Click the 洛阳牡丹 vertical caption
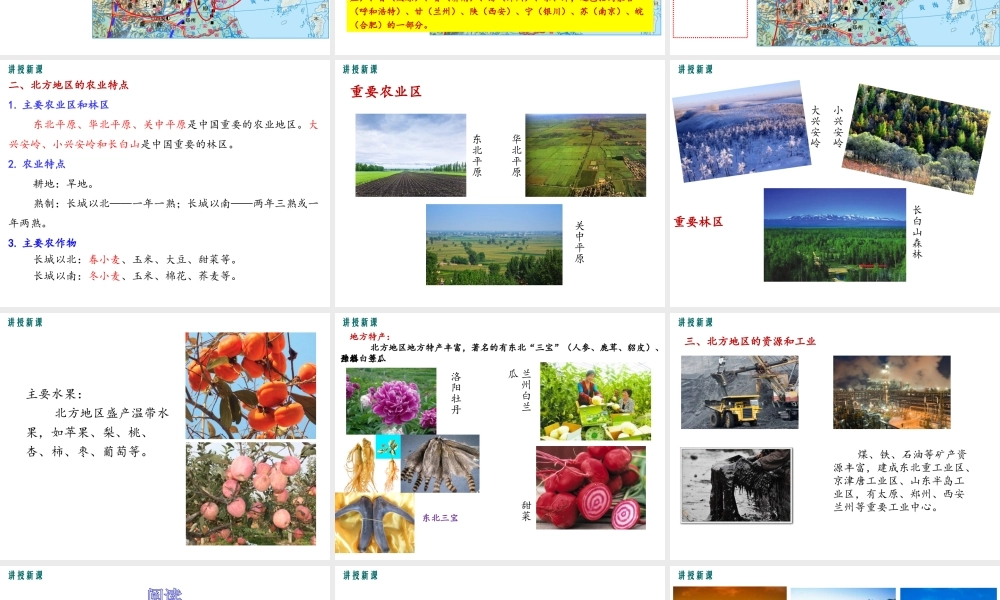 coord(456,393)
